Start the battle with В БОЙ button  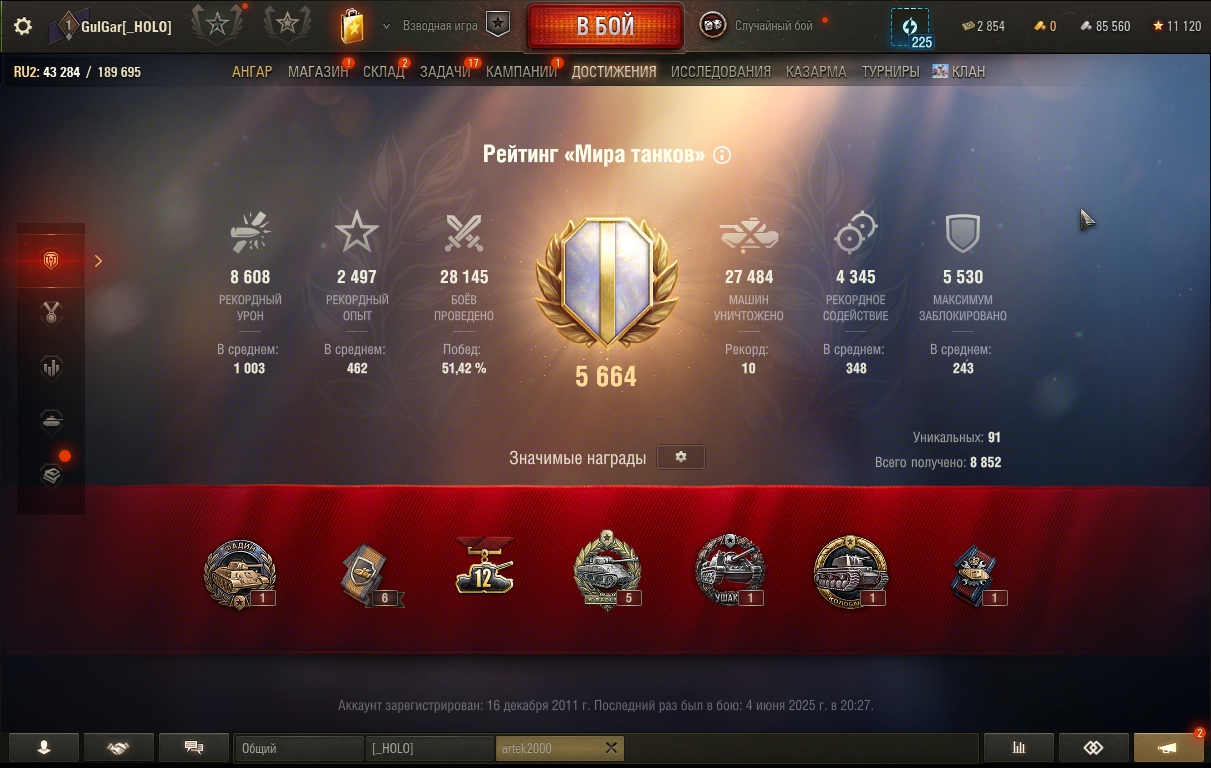605,26
